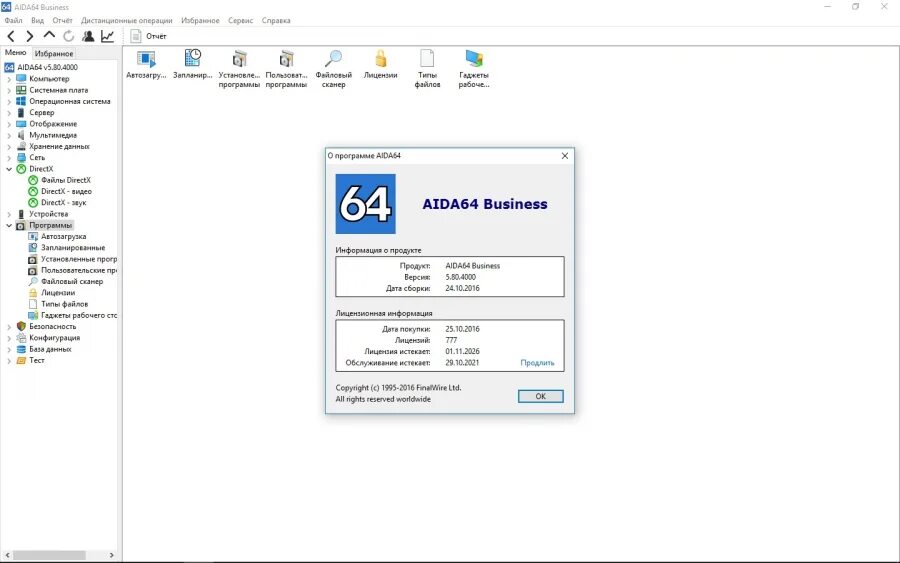Open the Автозагрузка icon in main pane
Image resolution: width=900 pixels, height=563 pixels.
point(146,64)
